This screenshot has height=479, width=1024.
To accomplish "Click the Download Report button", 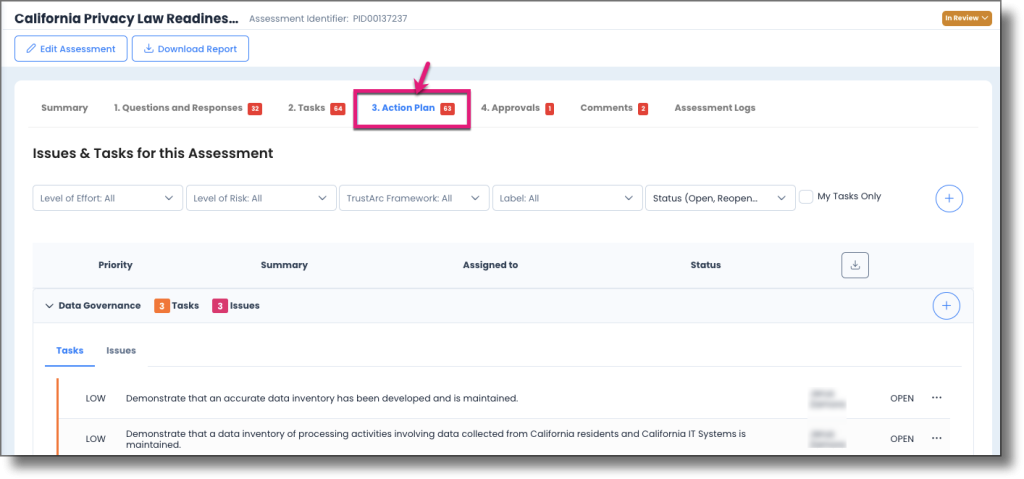I will click(190, 49).
